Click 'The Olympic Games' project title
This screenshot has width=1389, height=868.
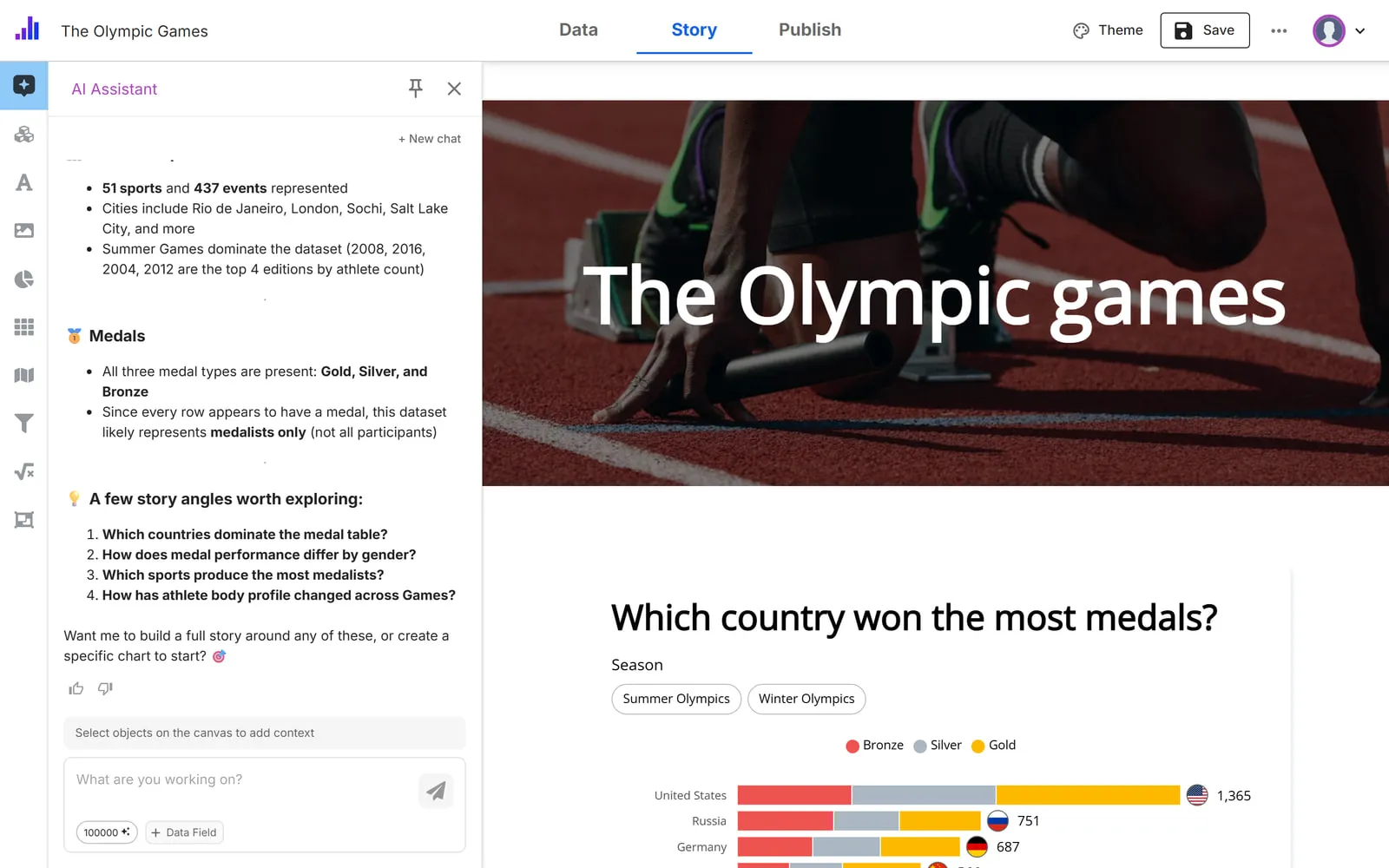pos(135,31)
